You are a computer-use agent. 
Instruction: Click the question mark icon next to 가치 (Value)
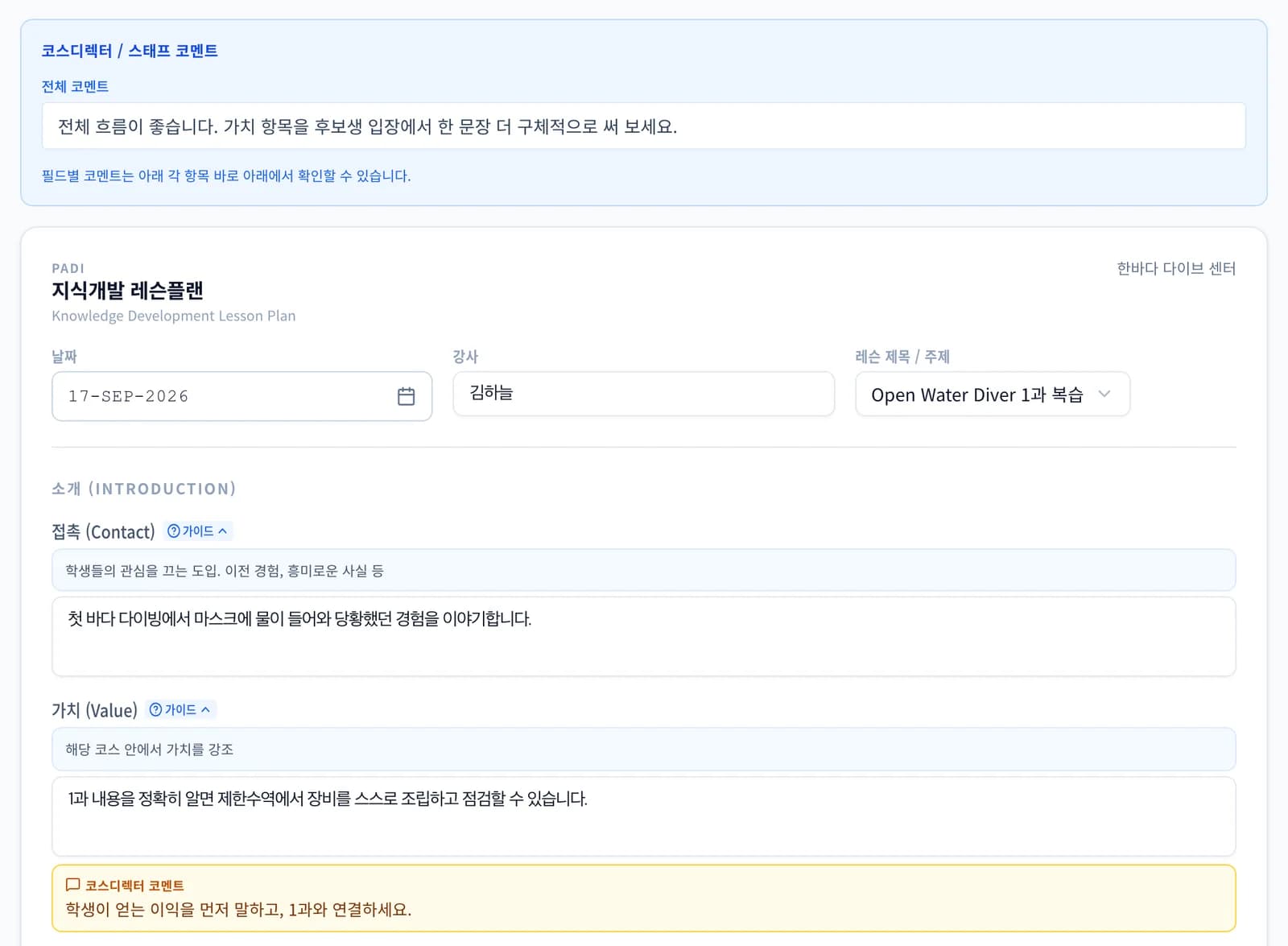[x=155, y=710]
